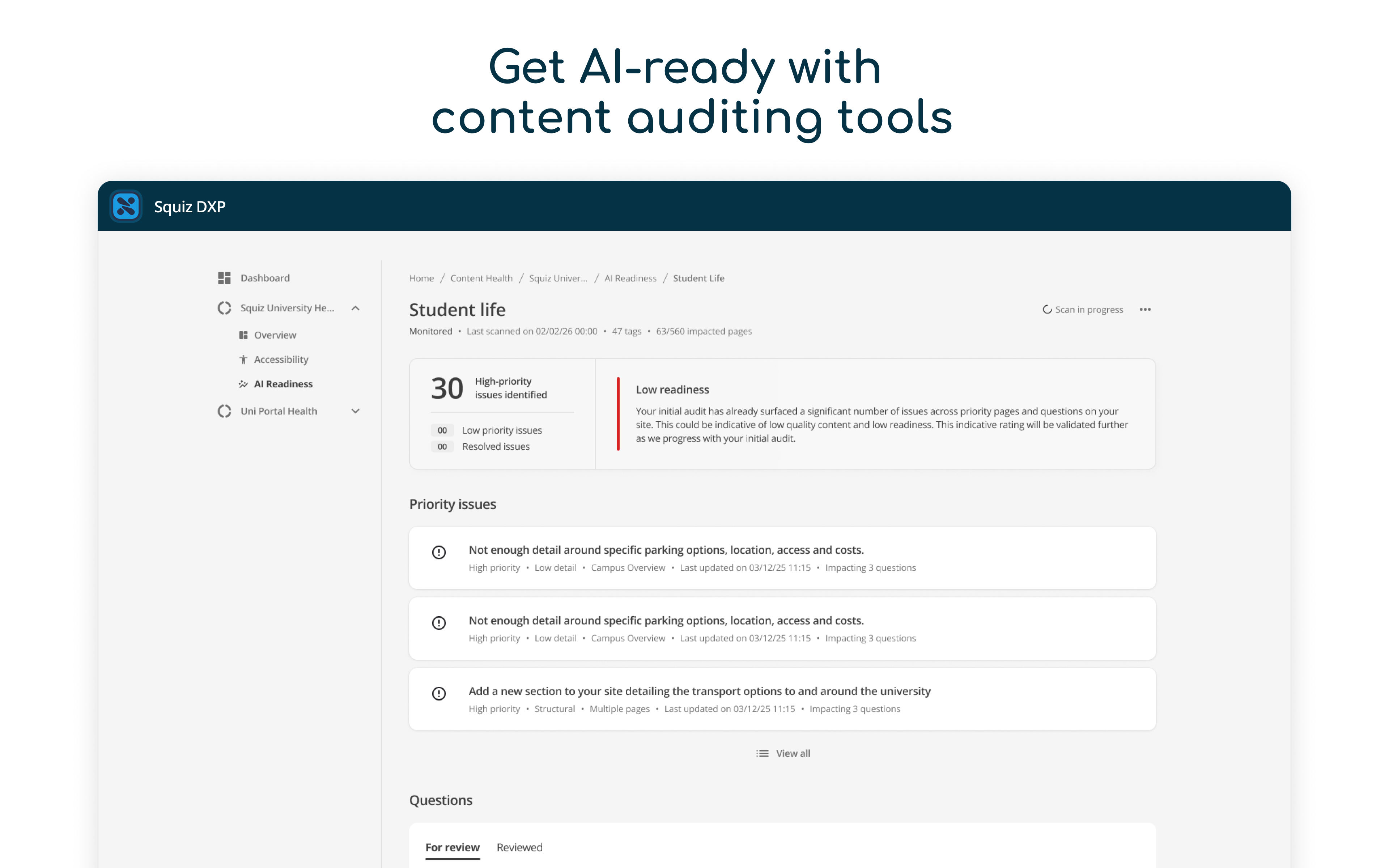Click the Squiz Univer... breadcrumb link
1389x868 pixels.
pyautogui.click(x=558, y=278)
